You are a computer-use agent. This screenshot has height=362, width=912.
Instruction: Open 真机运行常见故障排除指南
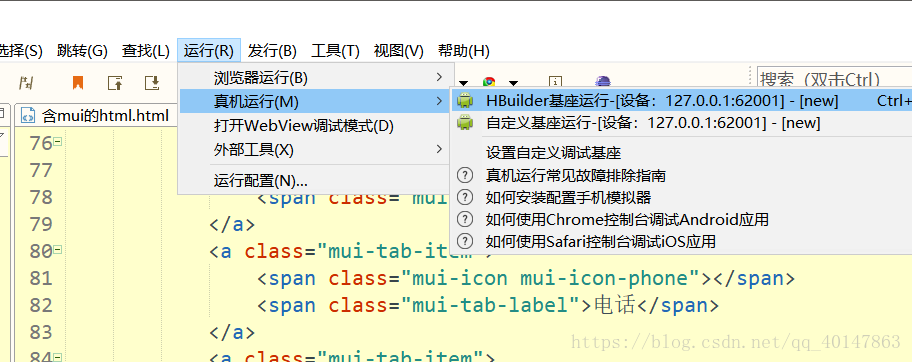682,175
